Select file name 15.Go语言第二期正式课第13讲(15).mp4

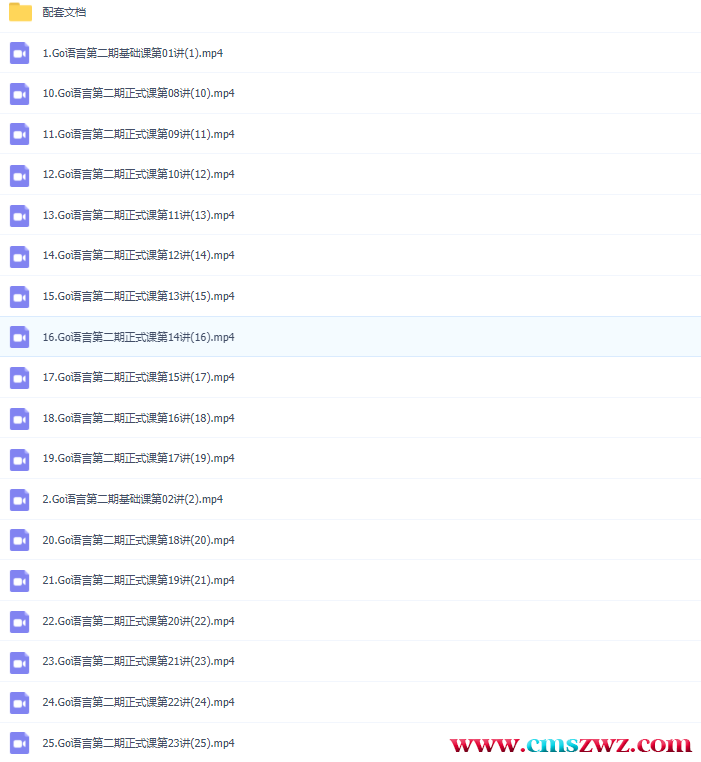click(138, 296)
